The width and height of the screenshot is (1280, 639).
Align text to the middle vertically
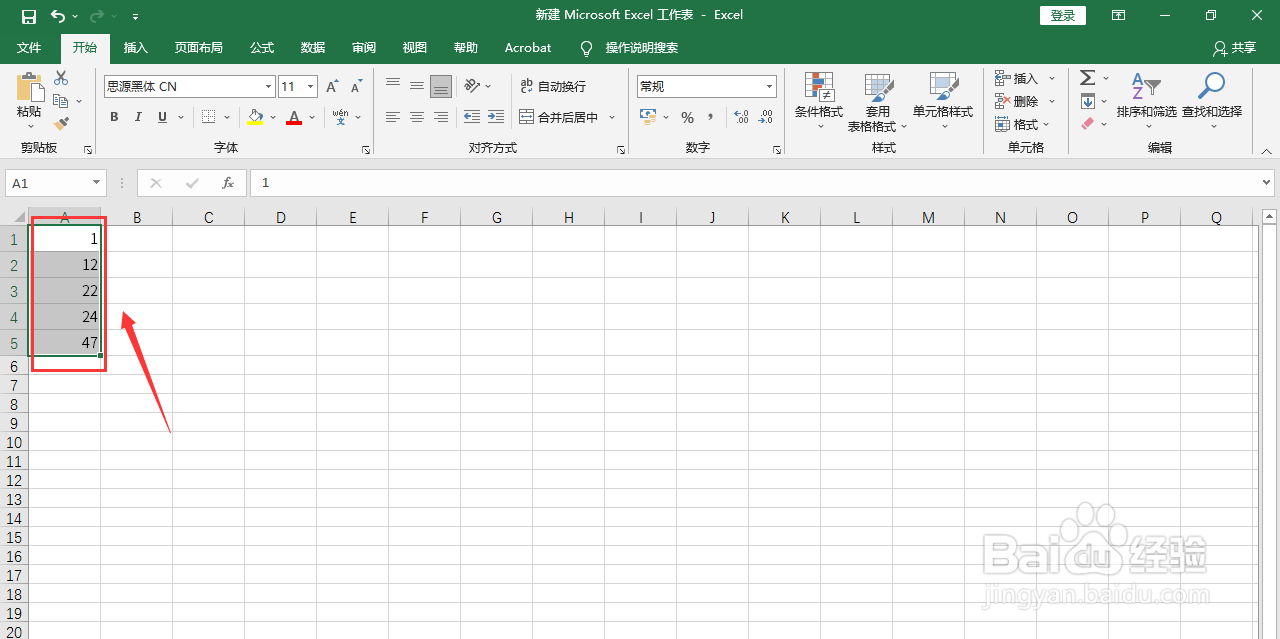417,86
